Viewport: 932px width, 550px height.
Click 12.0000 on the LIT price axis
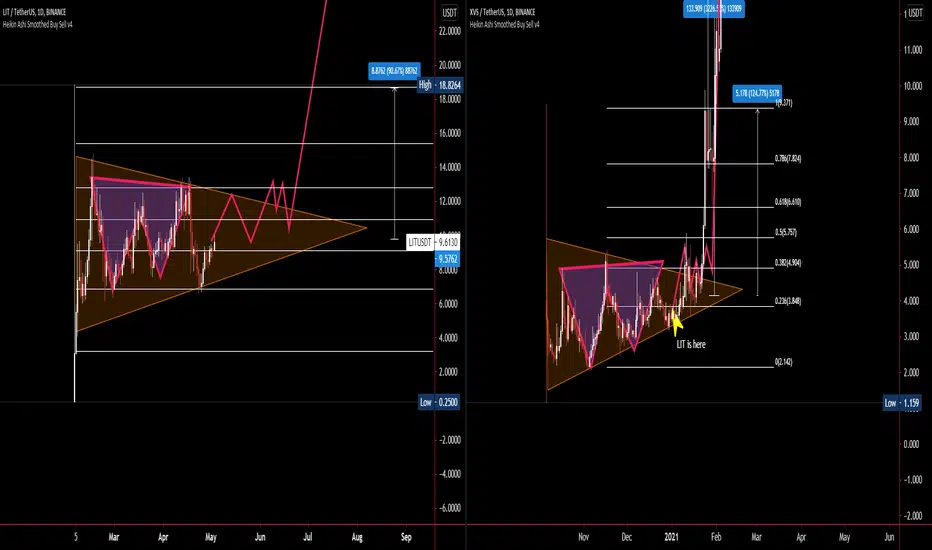click(x=449, y=201)
